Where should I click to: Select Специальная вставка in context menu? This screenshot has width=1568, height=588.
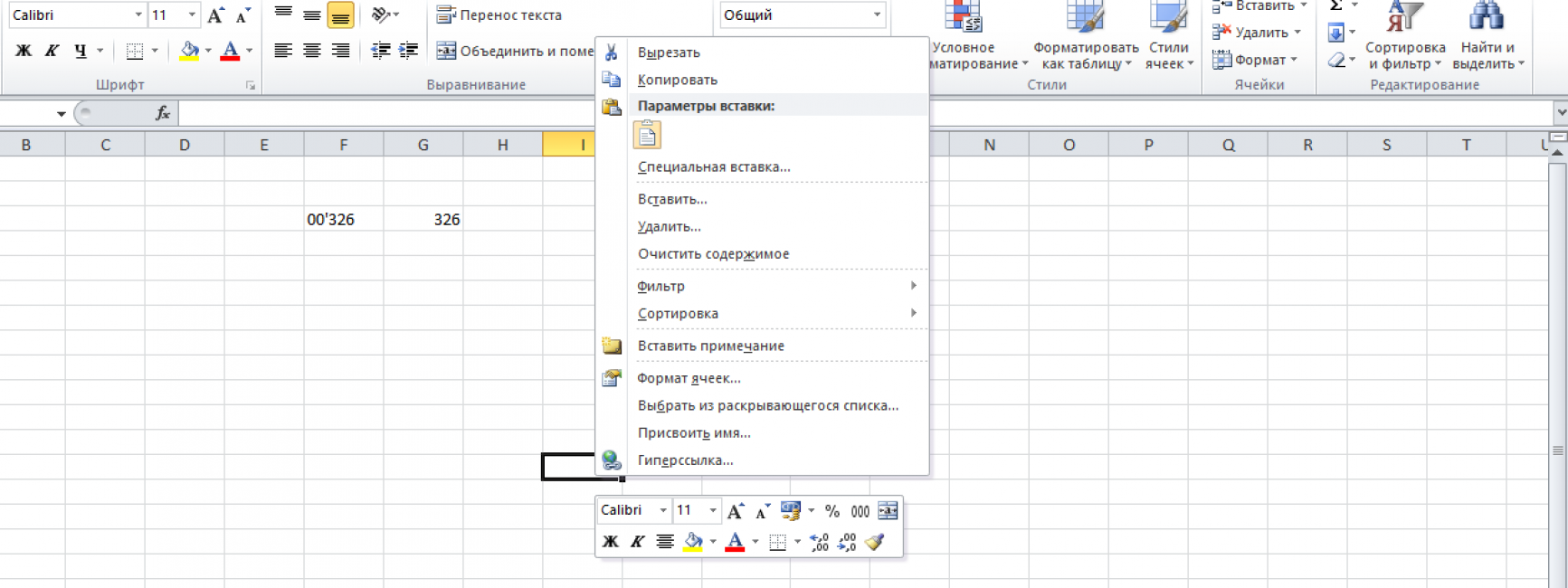(x=714, y=166)
